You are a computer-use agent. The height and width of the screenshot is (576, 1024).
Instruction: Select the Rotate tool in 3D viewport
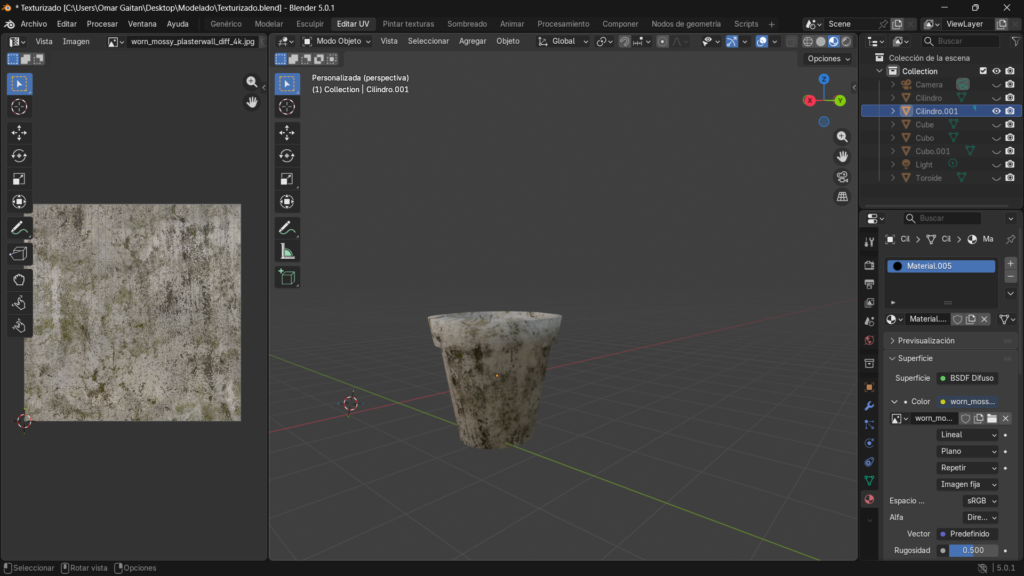(287, 155)
